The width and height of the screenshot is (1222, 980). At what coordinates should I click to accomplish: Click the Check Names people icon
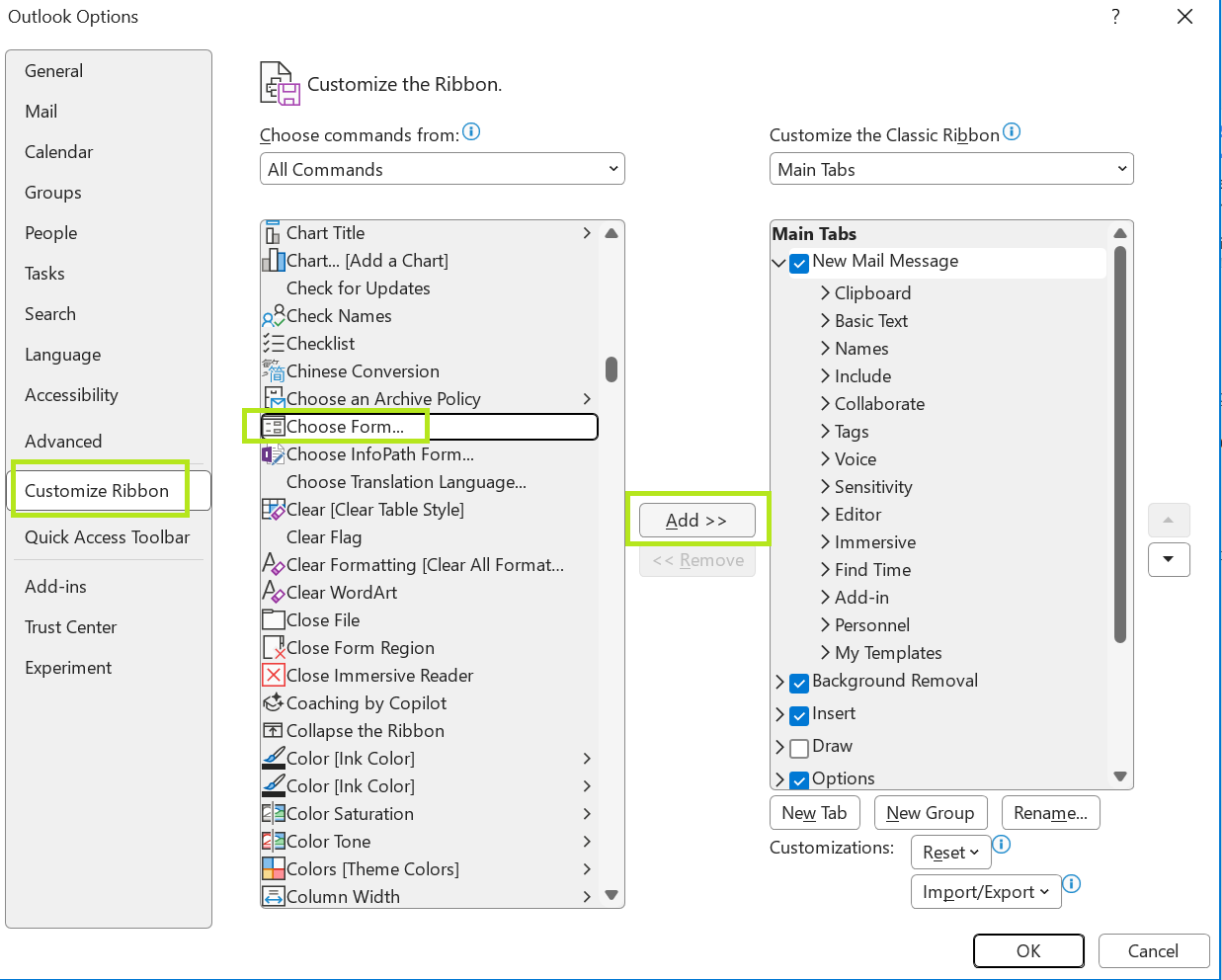coord(274,316)
